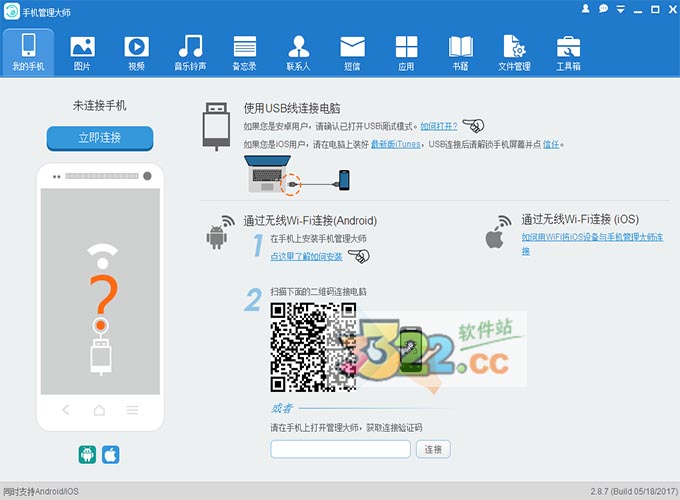Select the Apple device icon below phone
The image size is (680, 500).
tap(111, 454)
